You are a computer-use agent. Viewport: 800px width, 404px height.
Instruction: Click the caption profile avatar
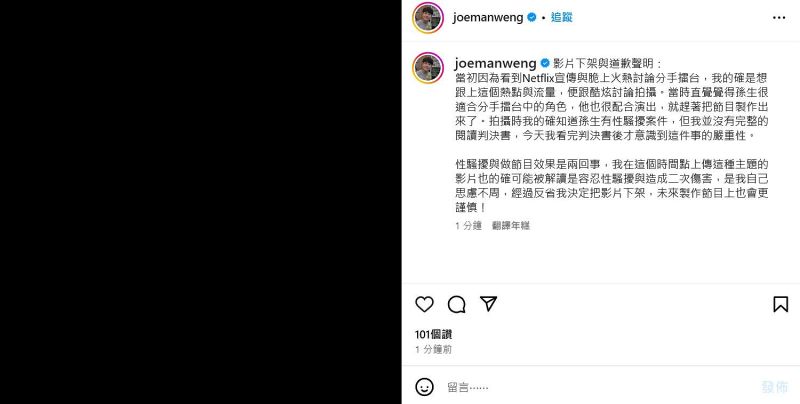(428, 67)
